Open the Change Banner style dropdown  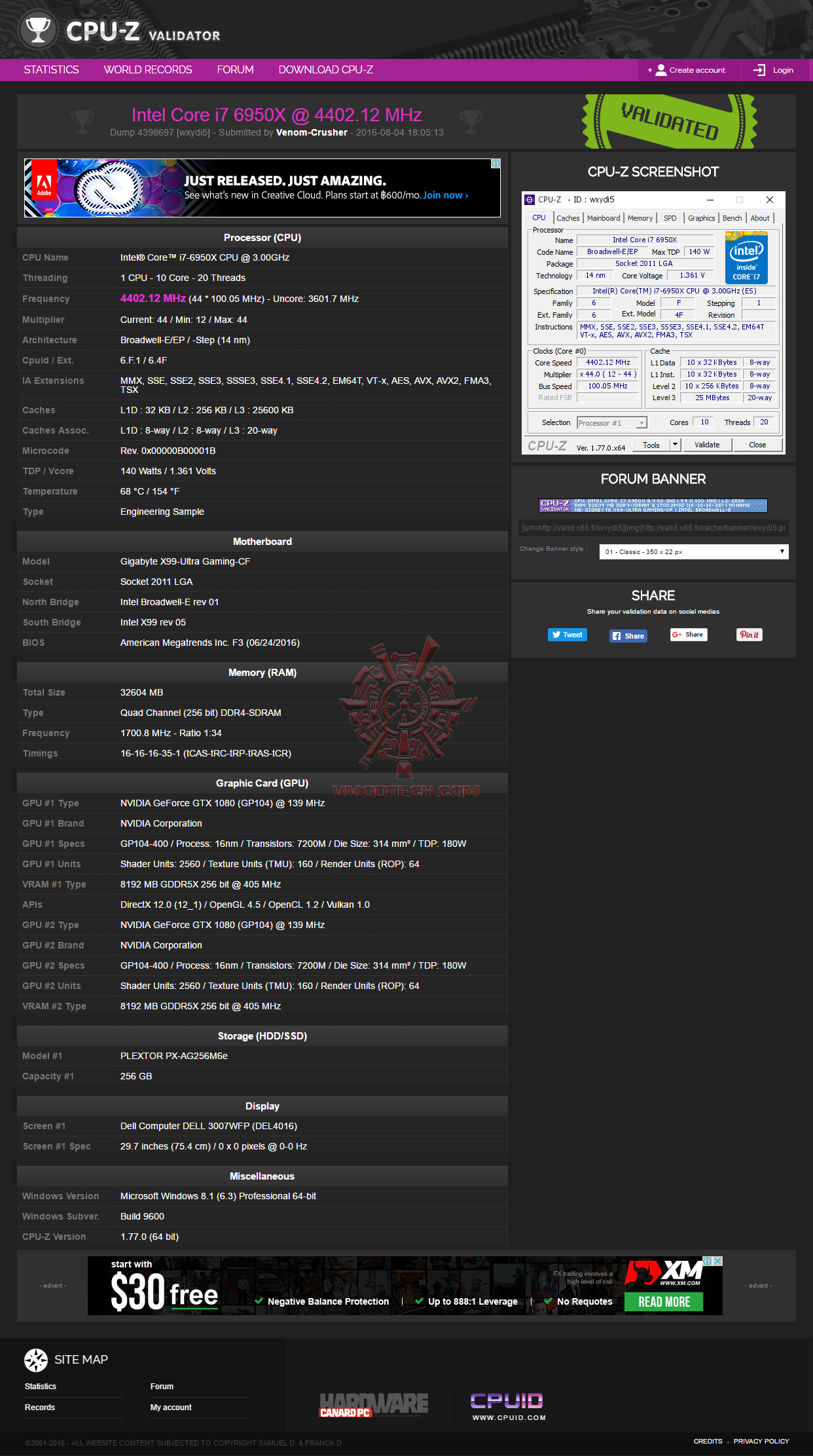point(694,551)
